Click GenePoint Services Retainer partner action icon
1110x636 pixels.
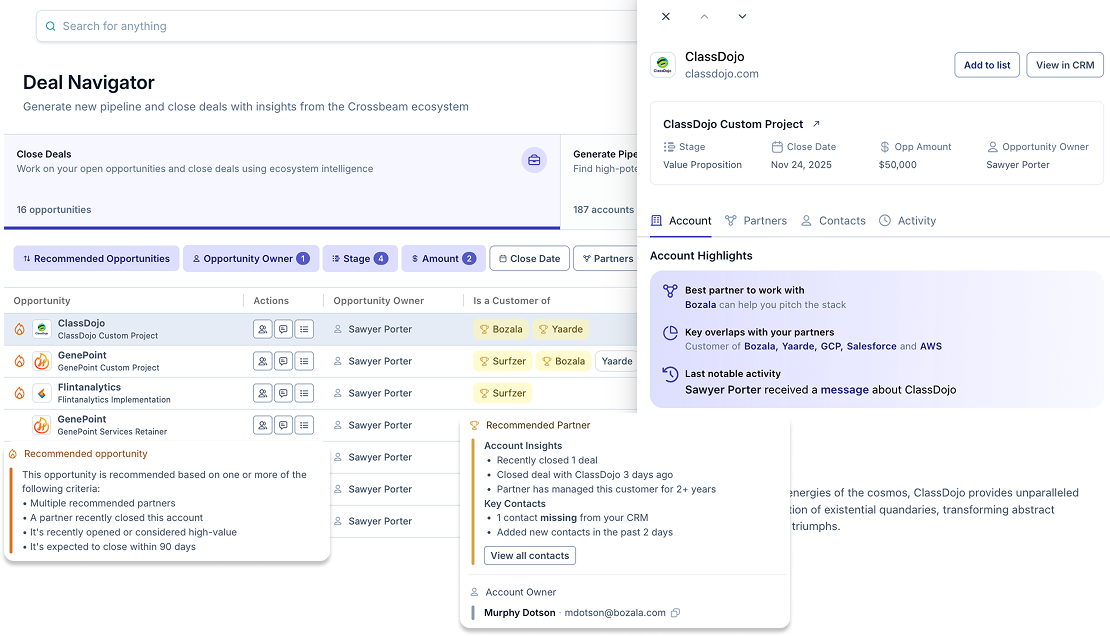(263, 425)
